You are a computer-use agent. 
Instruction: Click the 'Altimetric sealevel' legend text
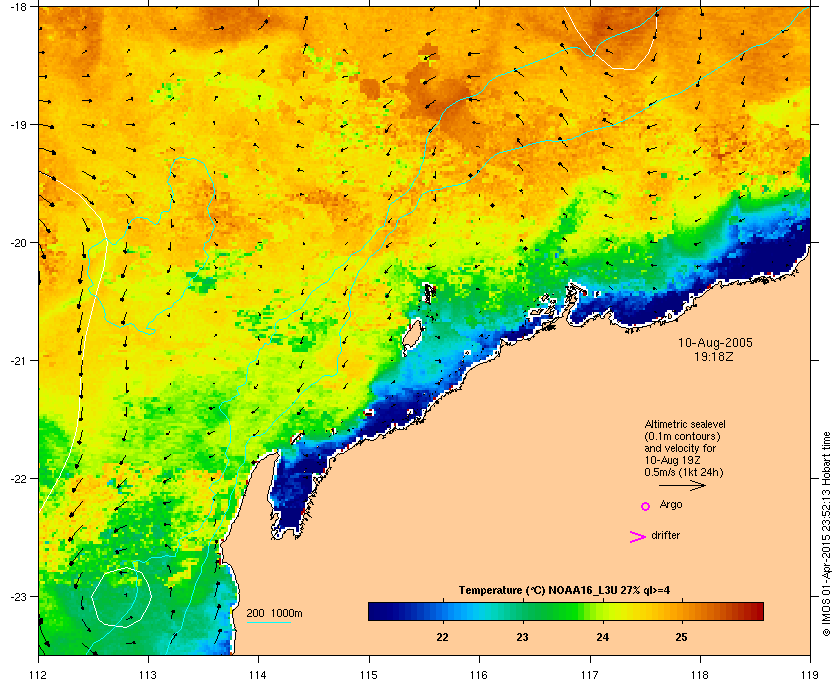click(685, 424)
